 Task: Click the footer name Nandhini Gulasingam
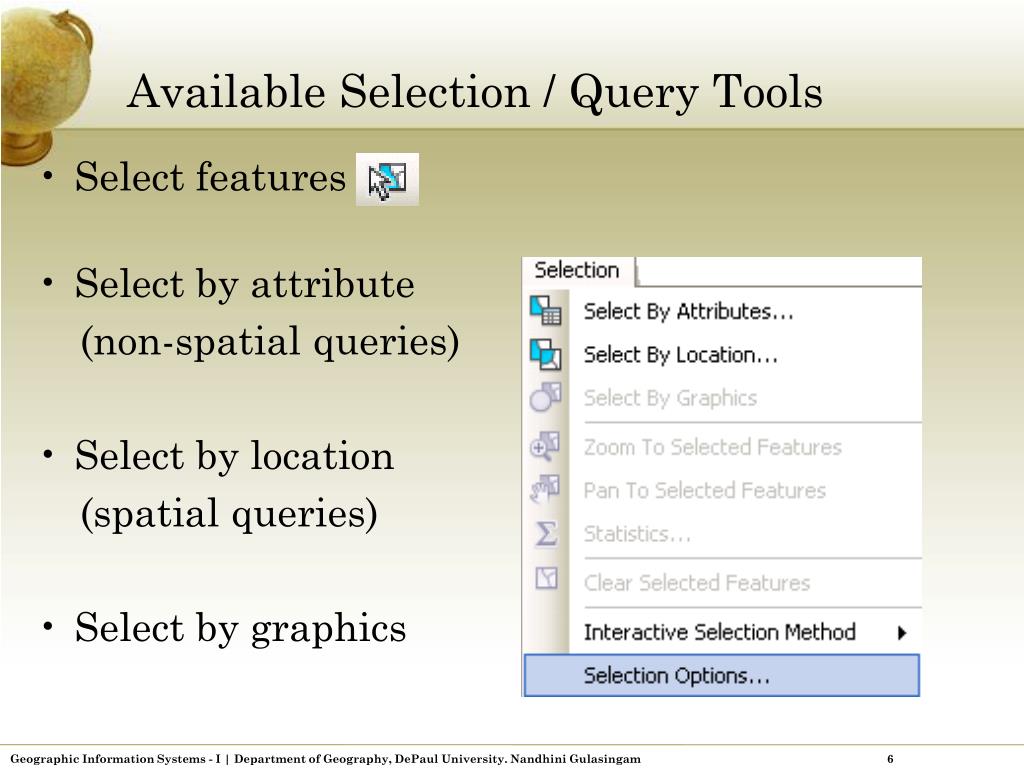[x=575, y=759]
